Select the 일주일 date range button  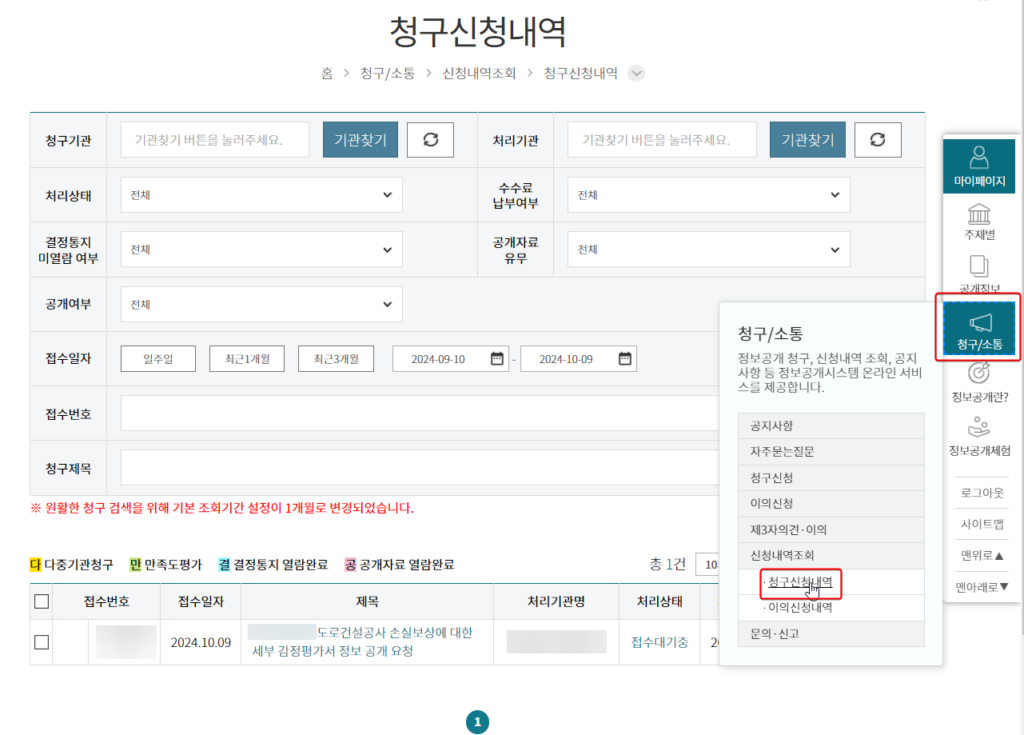coord(158,359)
